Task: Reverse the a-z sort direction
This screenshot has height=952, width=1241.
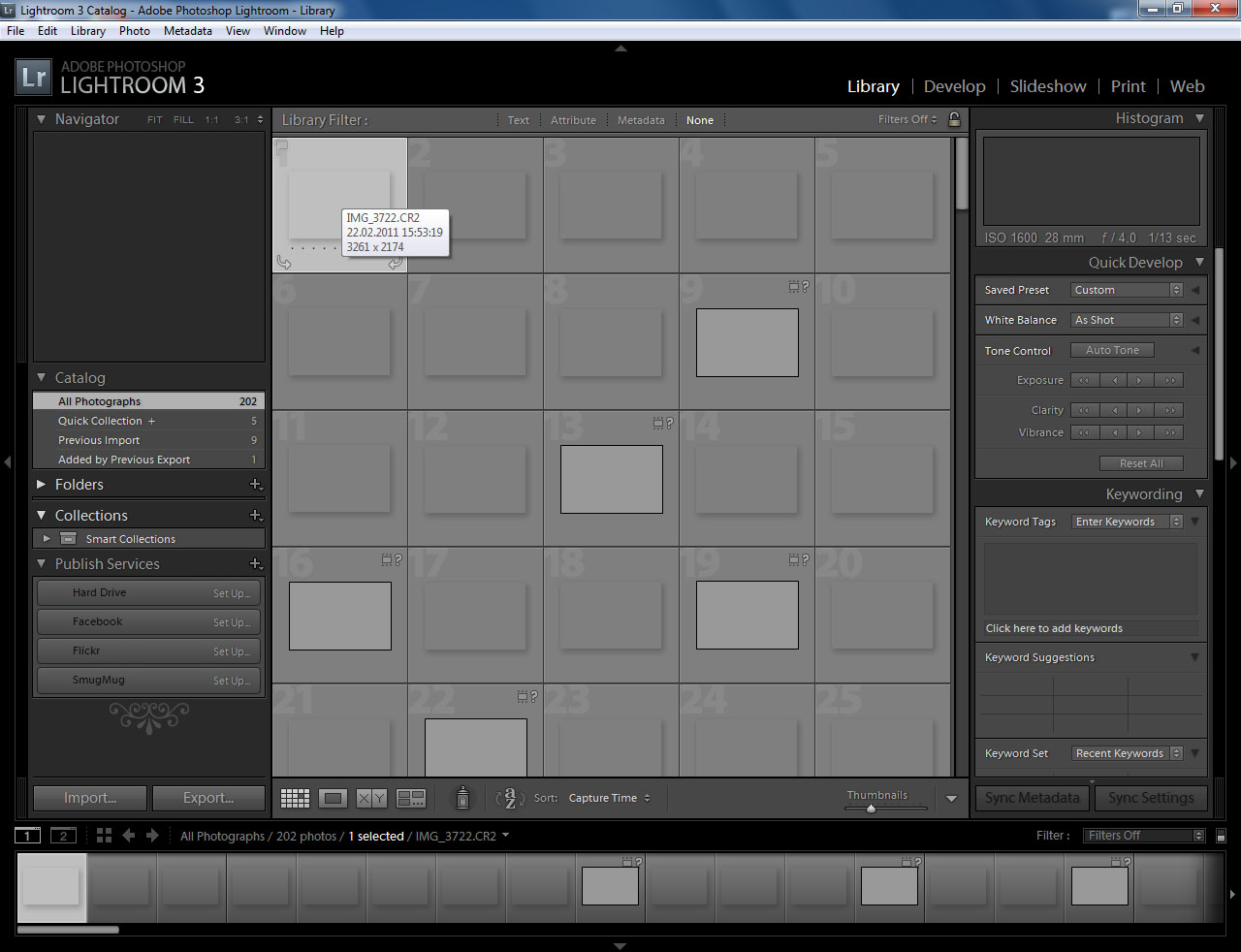Action: click(x=510, y=798)
